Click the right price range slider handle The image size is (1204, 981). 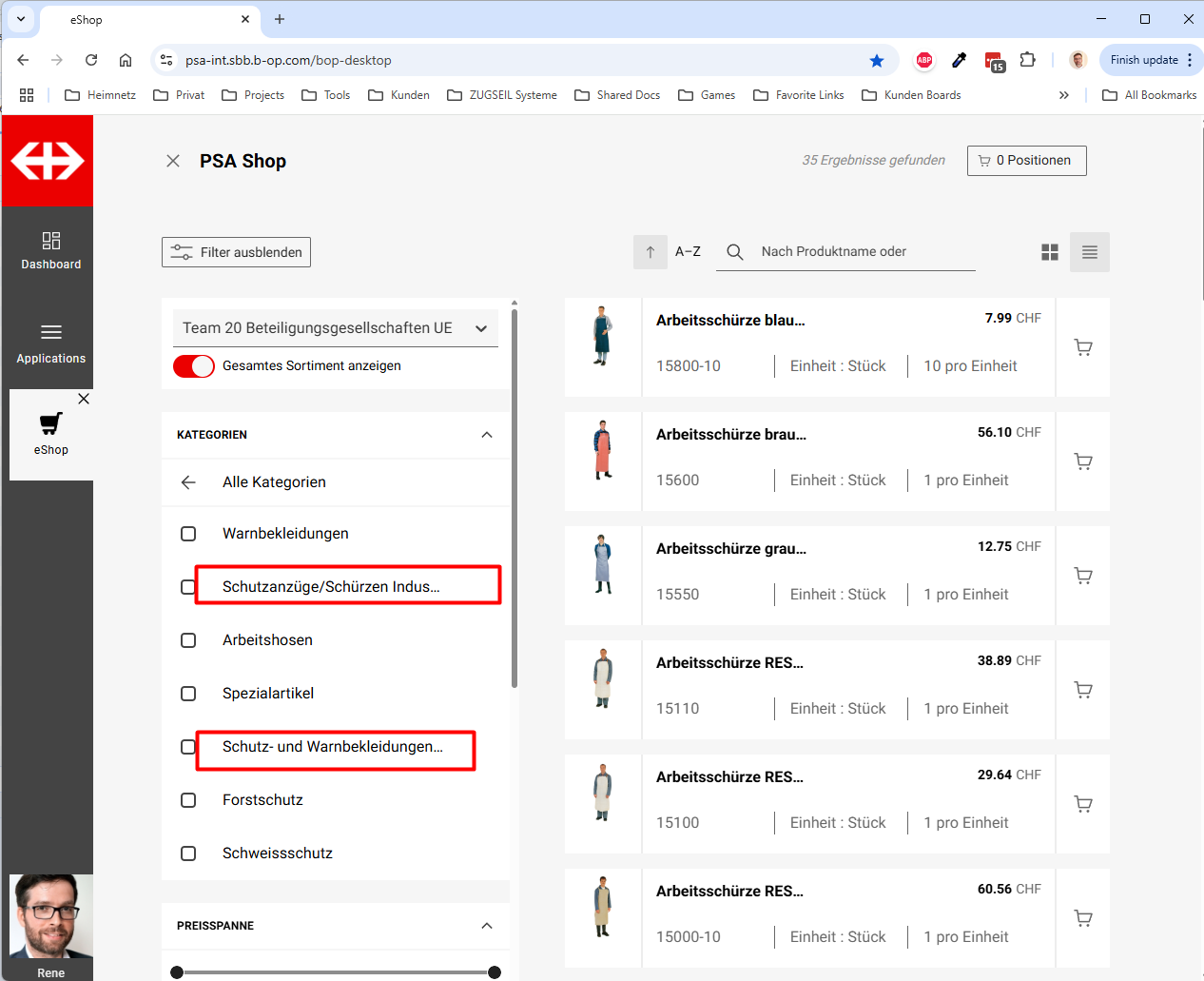495,972
